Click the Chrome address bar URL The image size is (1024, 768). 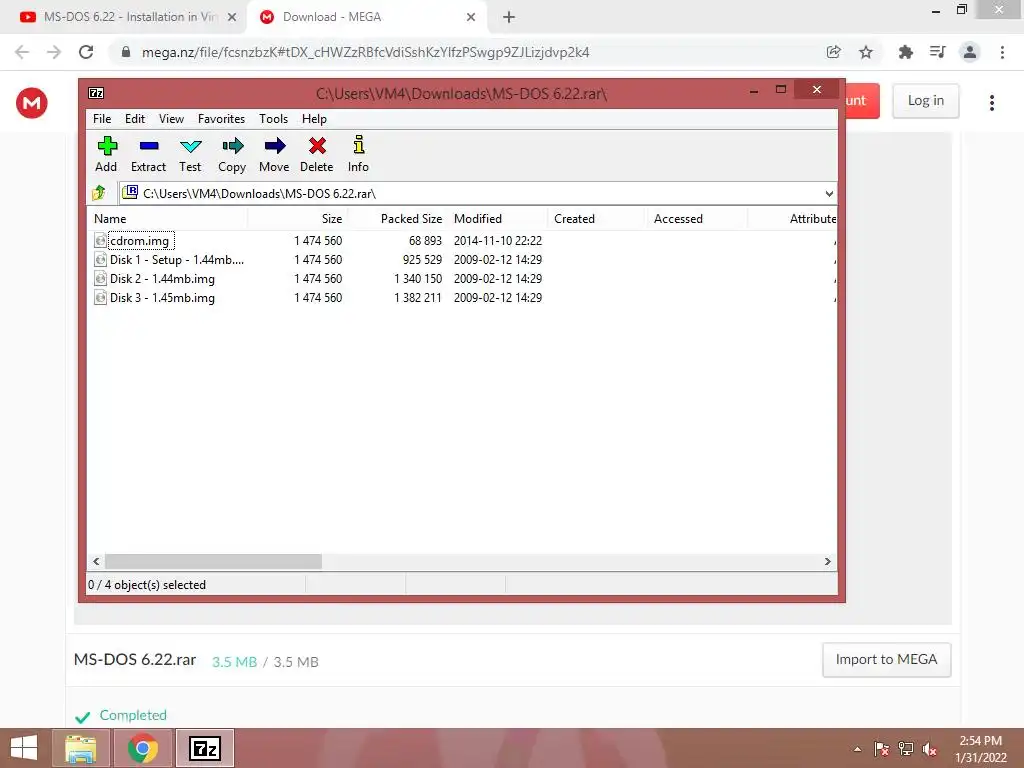366,52
